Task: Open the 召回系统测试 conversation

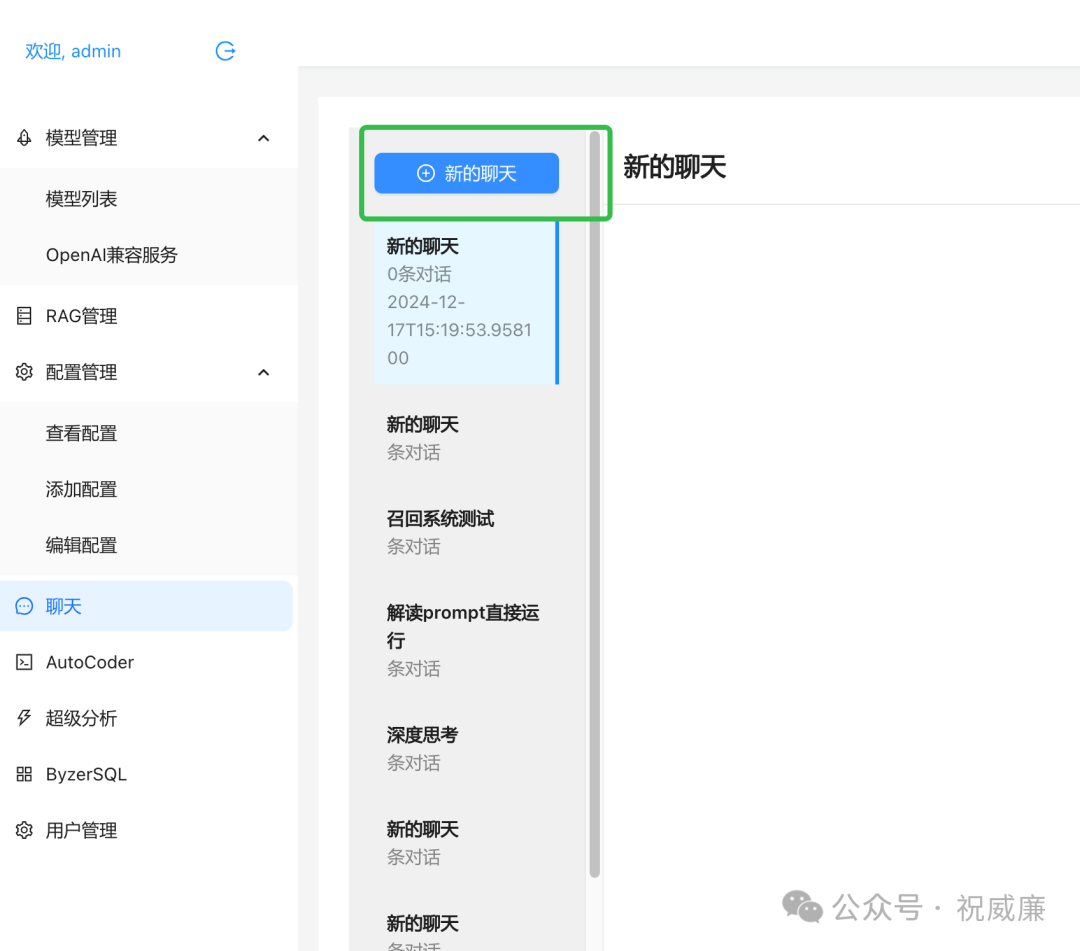Action: point(466,532)
